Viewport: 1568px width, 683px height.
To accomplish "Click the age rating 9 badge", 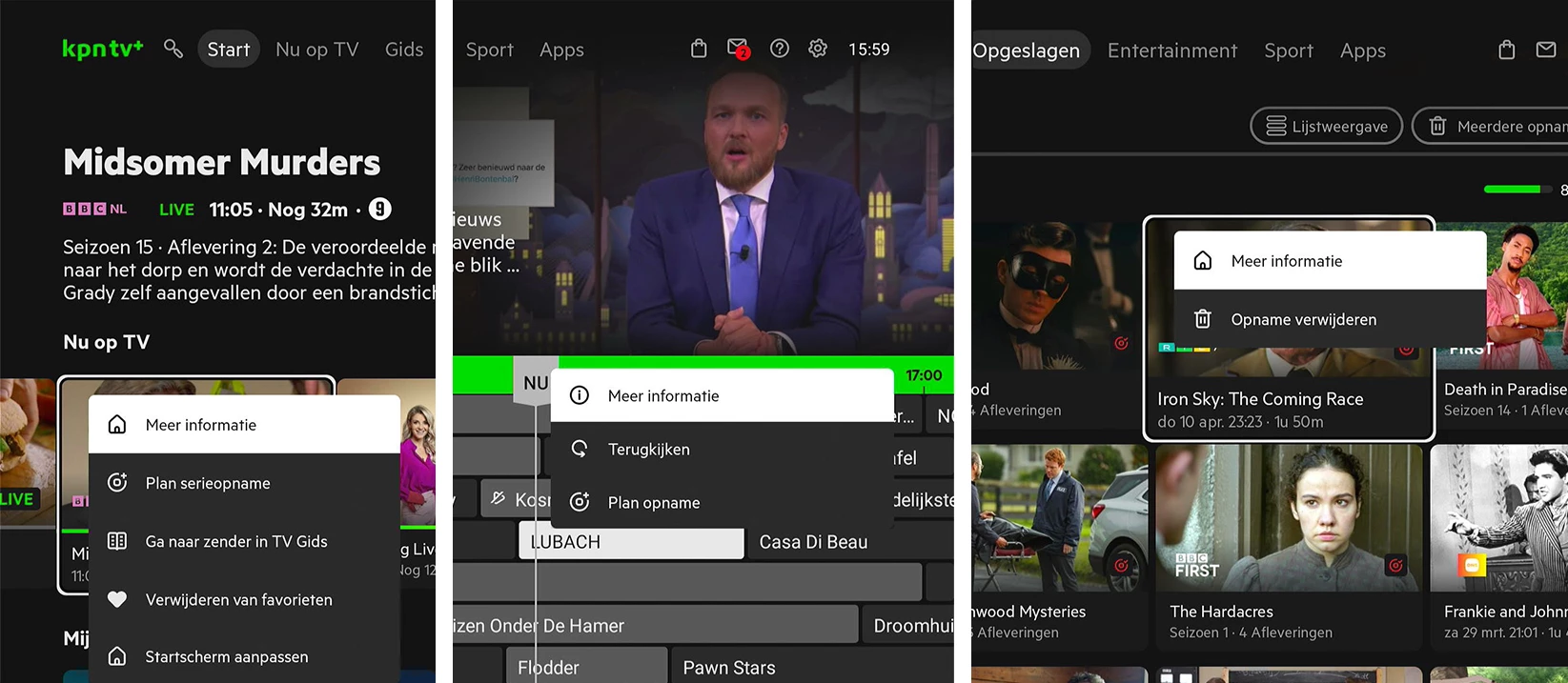I will (x=380, y=209).
